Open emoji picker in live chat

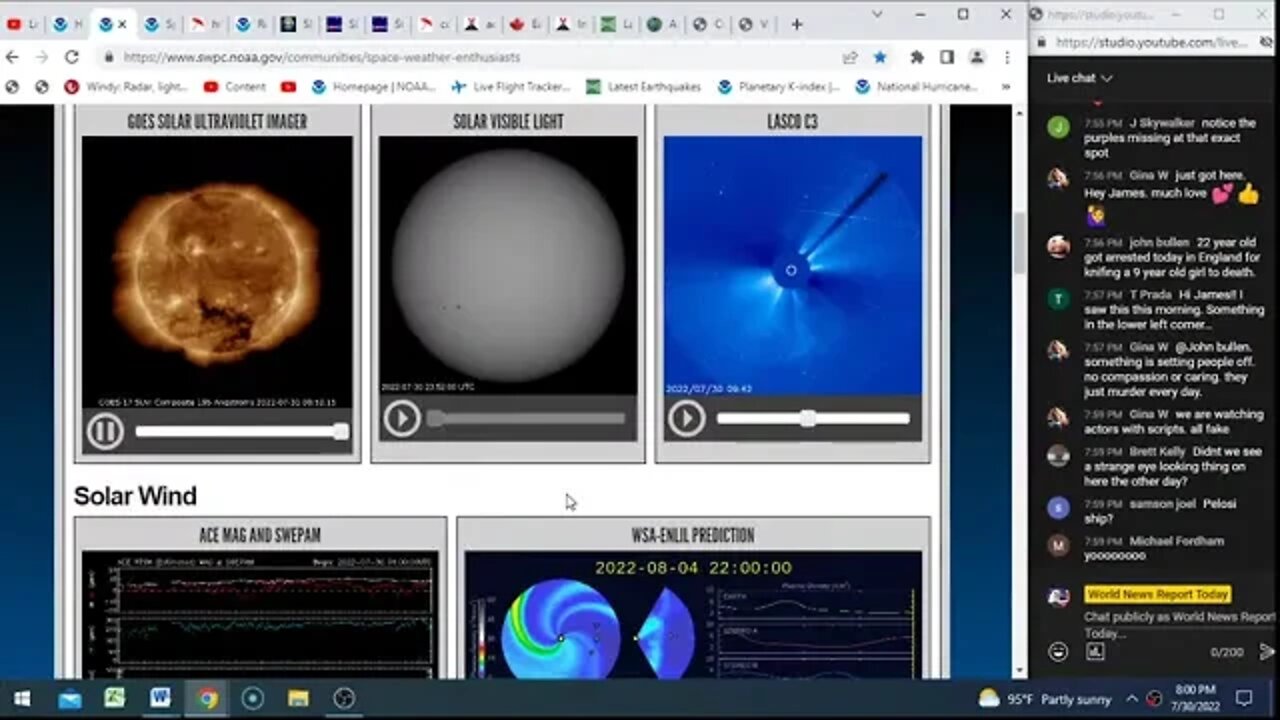click(1058, 651)
